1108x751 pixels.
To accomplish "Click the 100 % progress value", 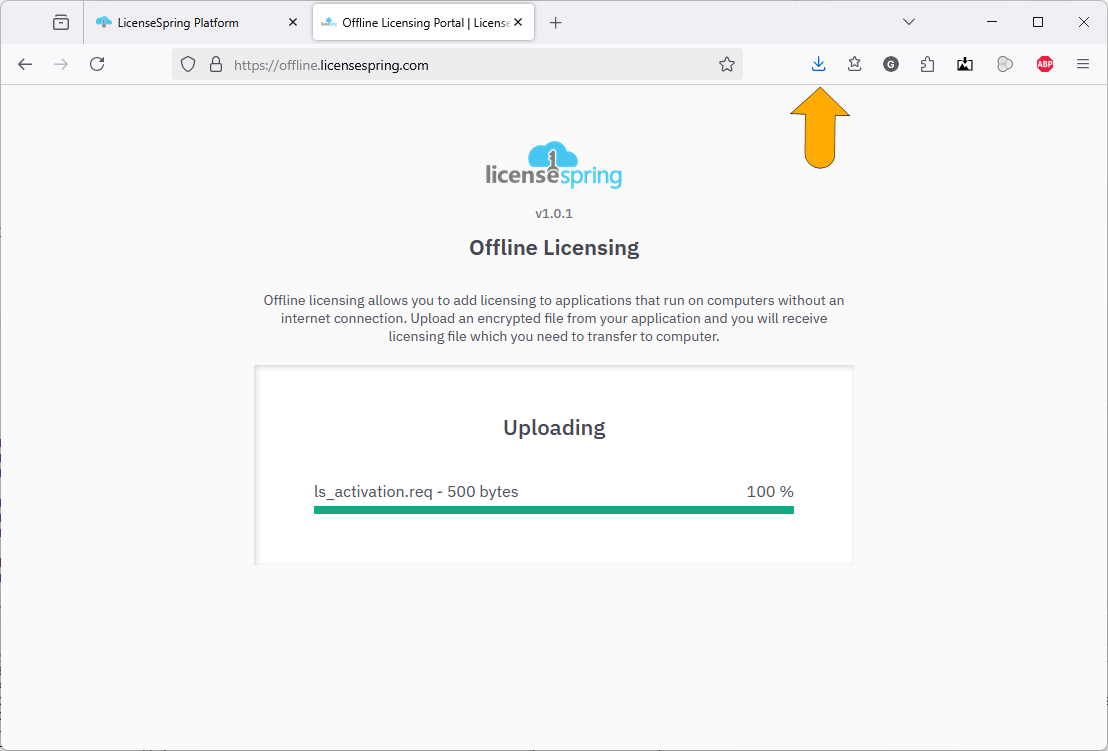I will coord(770,492).
